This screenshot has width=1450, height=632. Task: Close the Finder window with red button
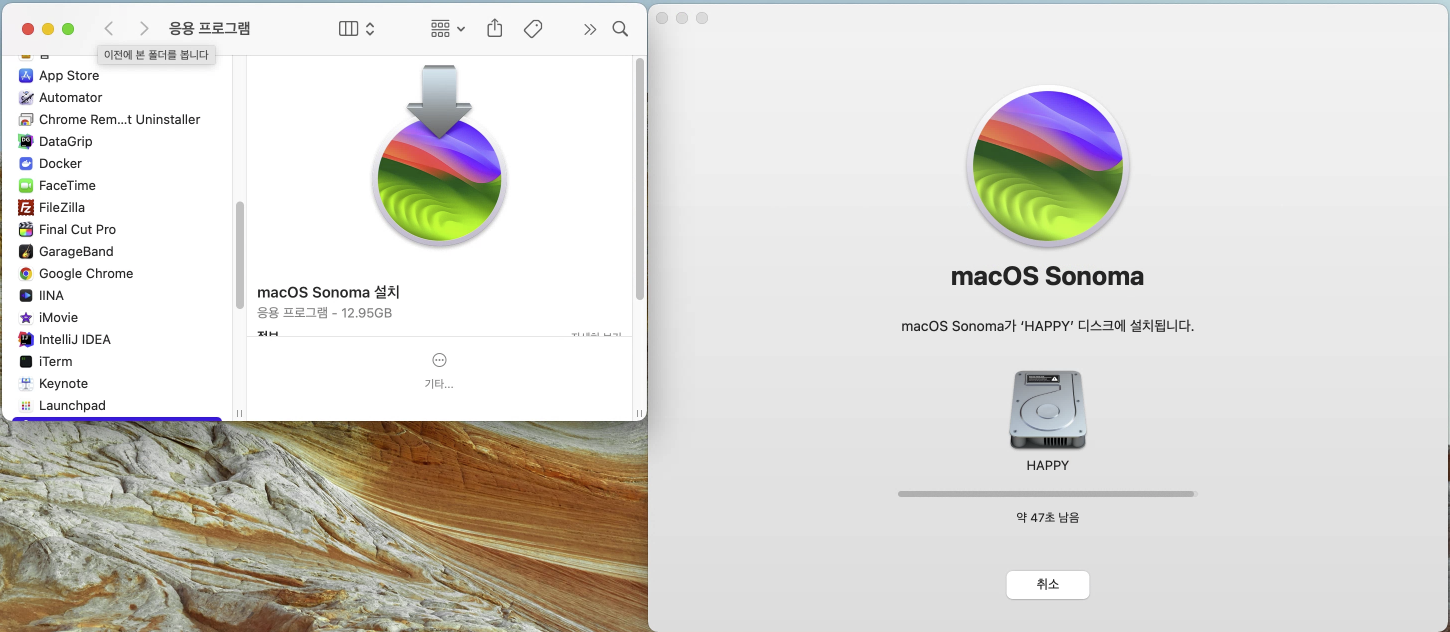pyautogui.click(x=28, y=29)
